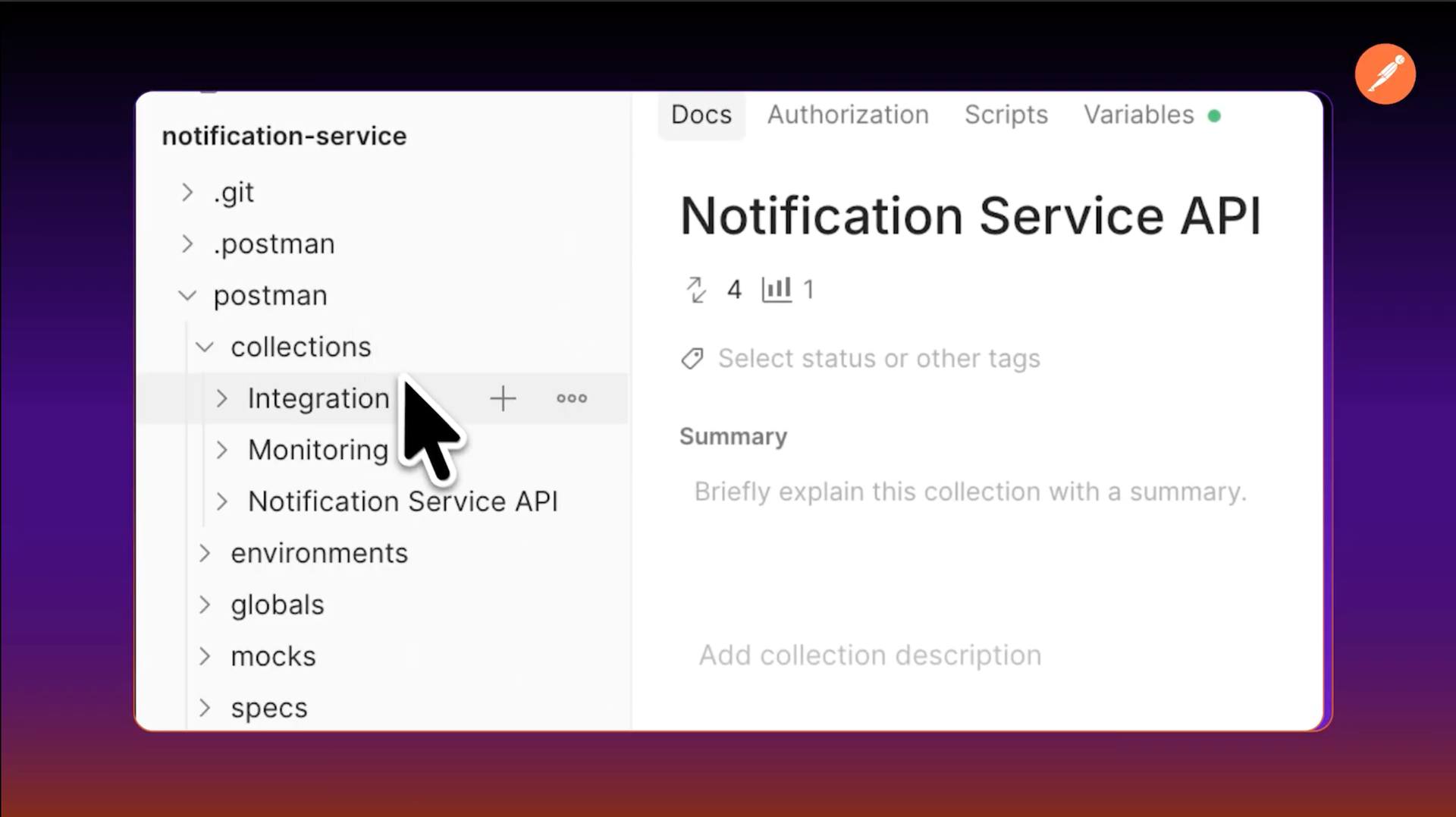This screenshot has width=1456, height=817.
Task: Click the fork count value 4
Action: (734, 289)
